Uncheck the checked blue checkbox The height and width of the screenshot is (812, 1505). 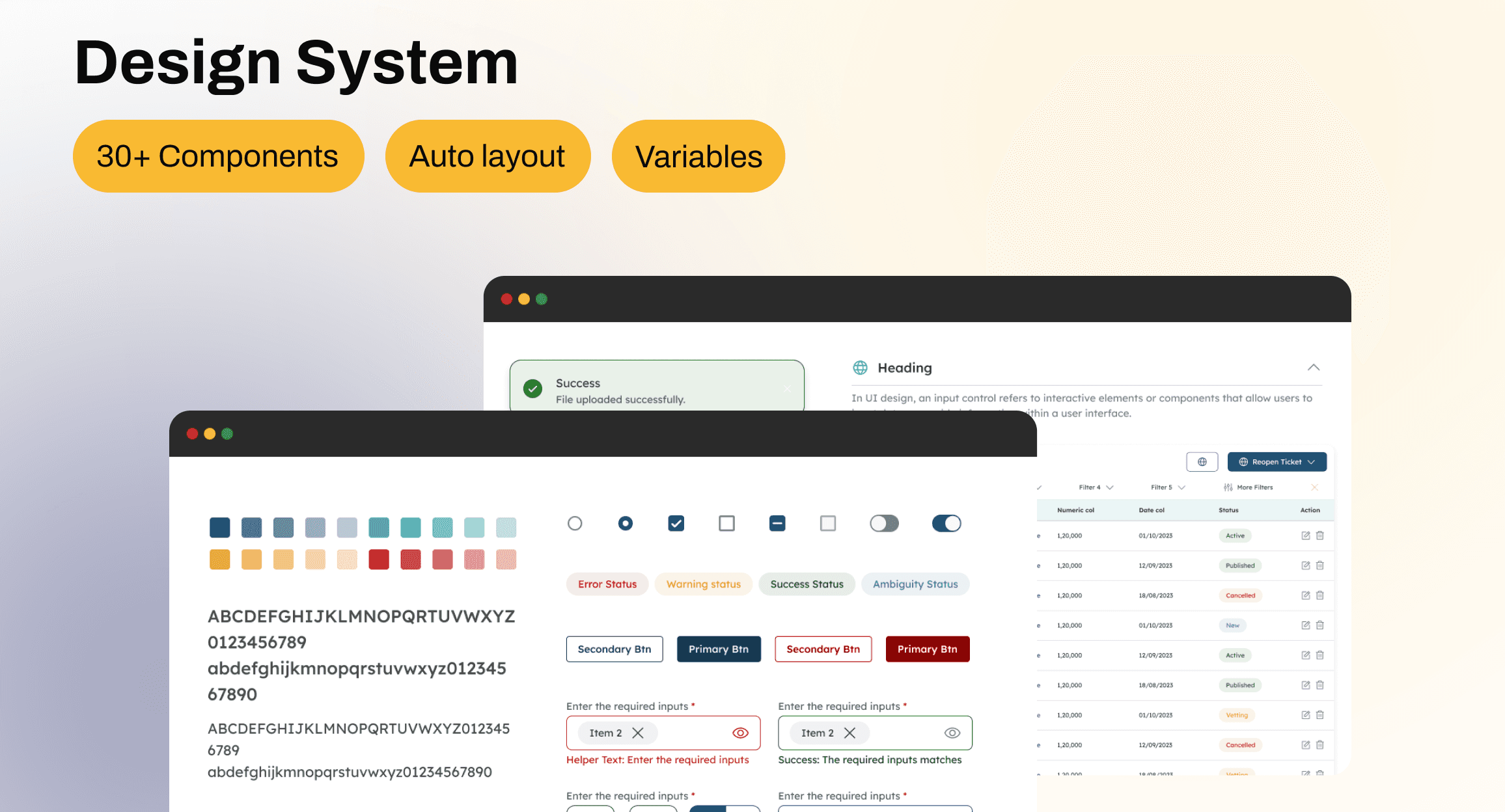point(676,523)
